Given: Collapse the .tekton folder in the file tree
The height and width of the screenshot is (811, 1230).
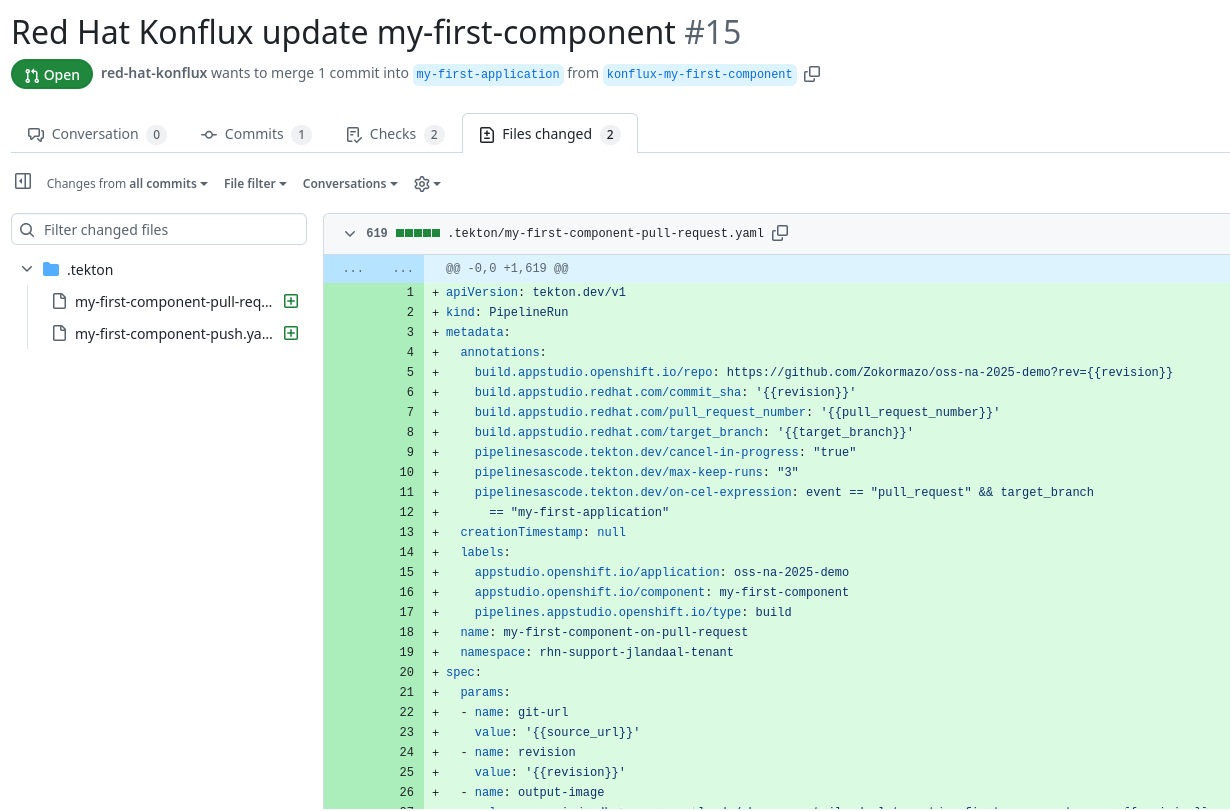Looking at the screenshot, I should click(28, 269).
